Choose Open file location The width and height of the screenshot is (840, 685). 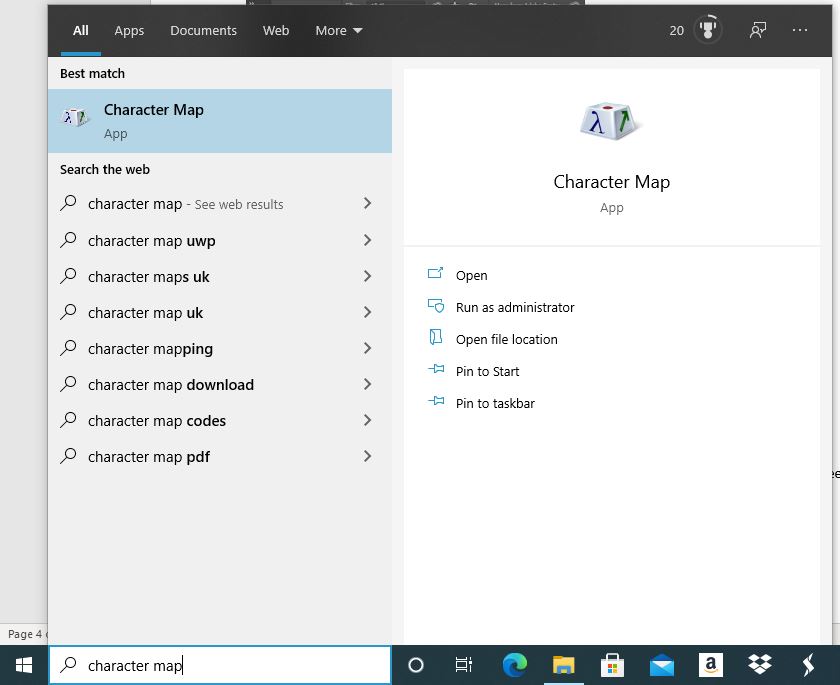[x=507, y=340]
